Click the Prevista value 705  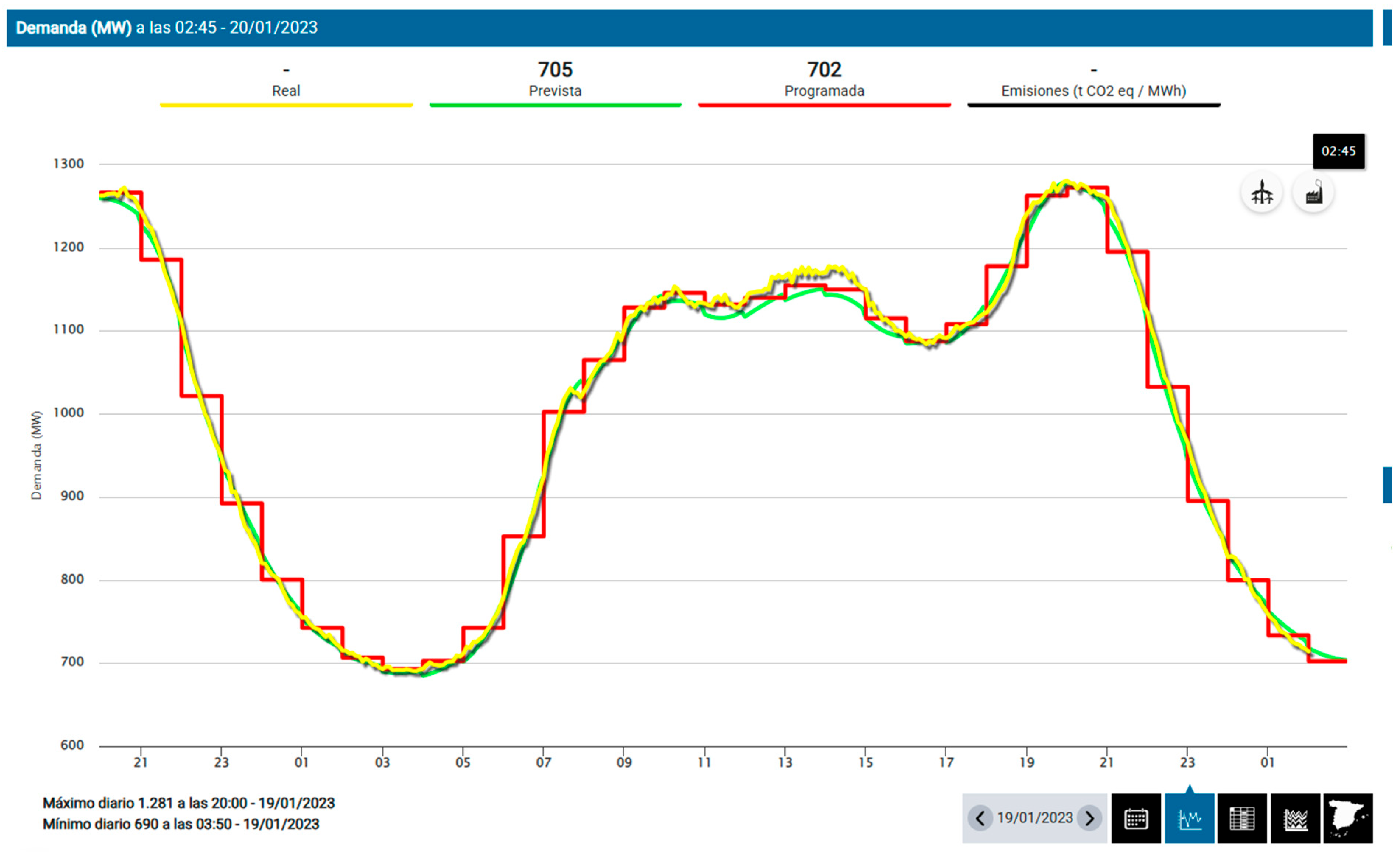pos(555,70)
